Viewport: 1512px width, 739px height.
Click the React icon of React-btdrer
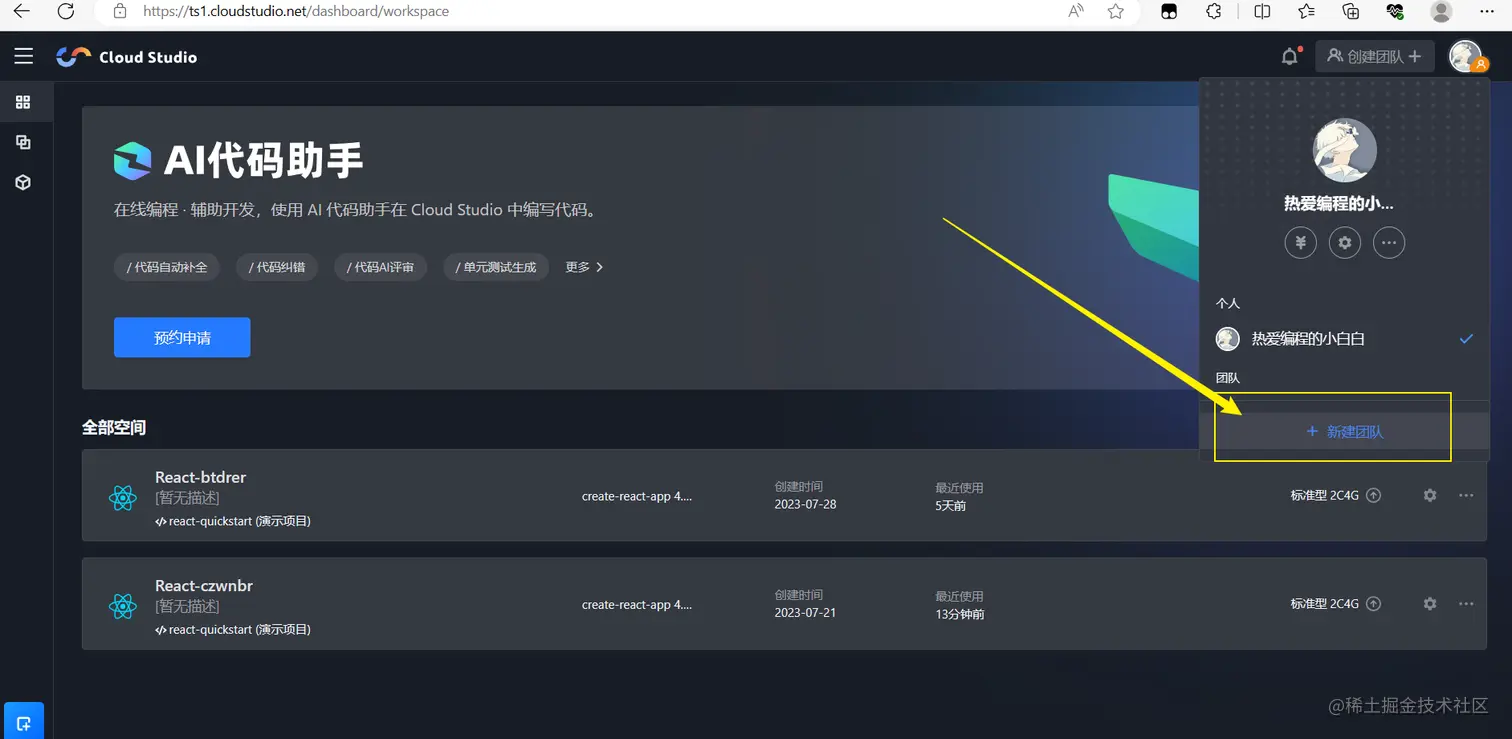click(123, 498)
